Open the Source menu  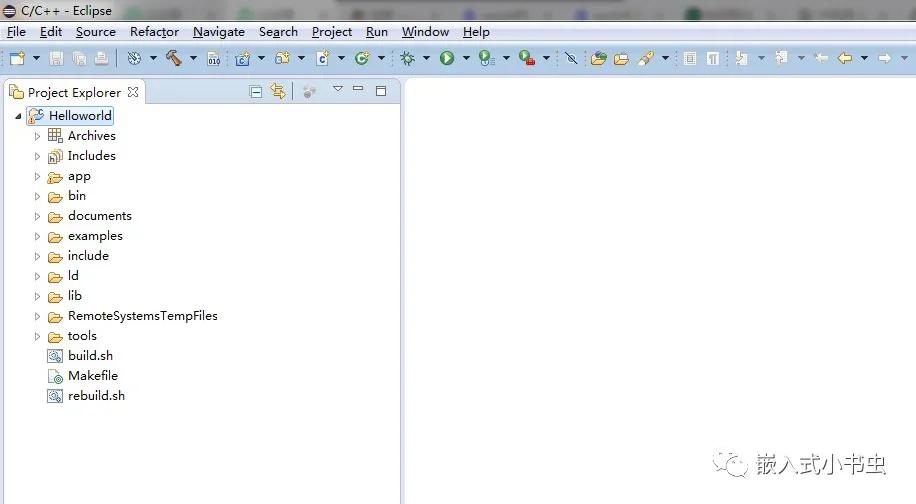[96, 32]
